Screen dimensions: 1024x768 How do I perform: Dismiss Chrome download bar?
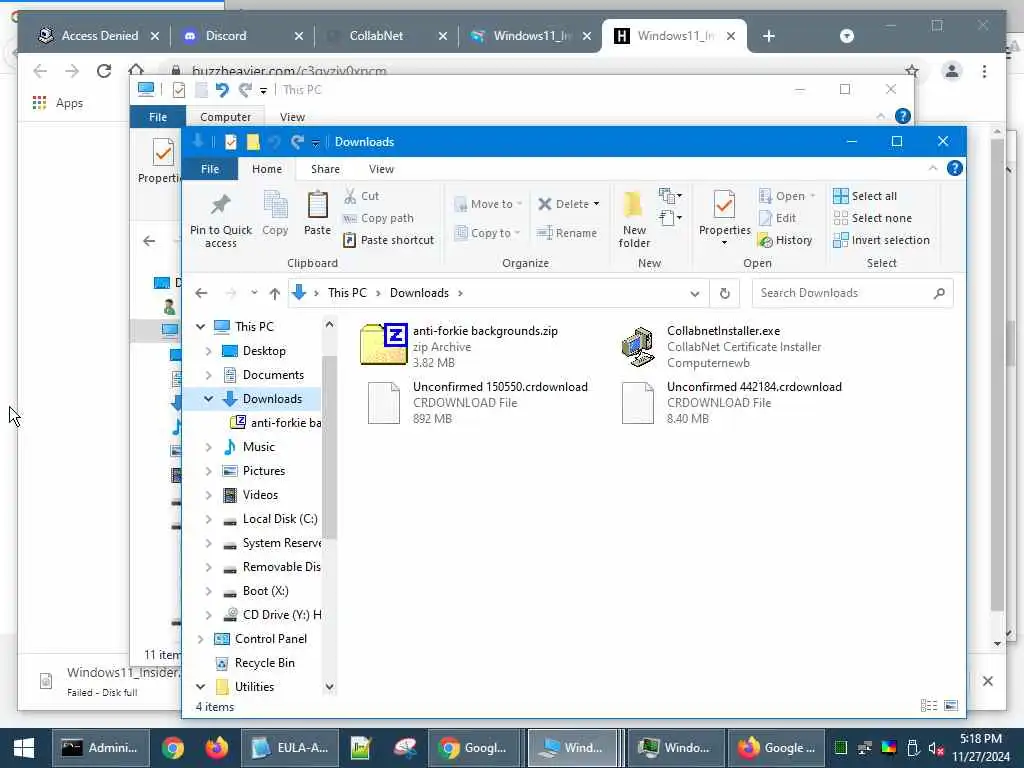(987, 681)
